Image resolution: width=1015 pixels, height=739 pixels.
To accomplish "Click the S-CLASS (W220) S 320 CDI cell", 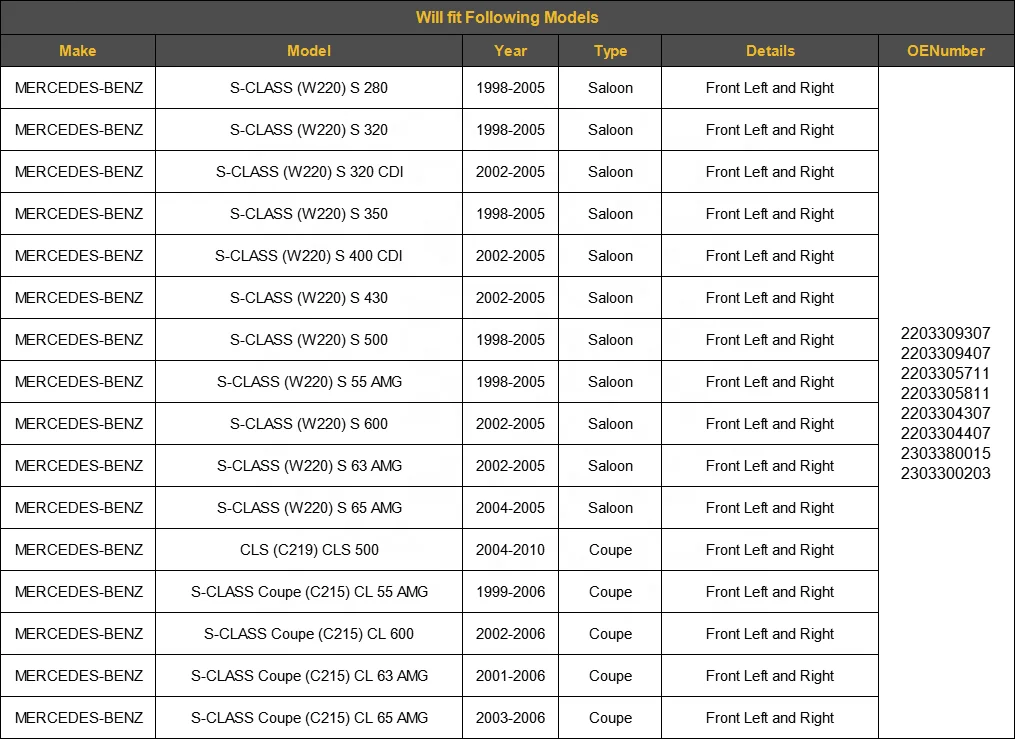I will (309, 172).
